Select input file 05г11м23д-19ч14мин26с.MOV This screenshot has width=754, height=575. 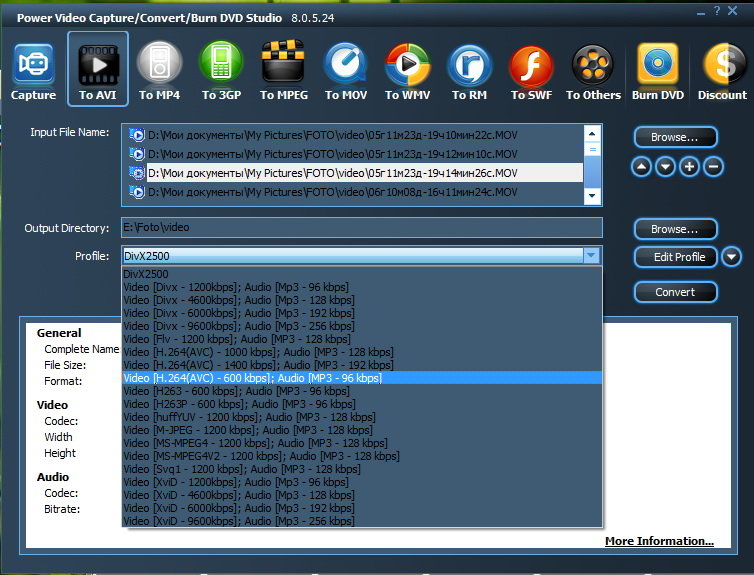(355, 173)
